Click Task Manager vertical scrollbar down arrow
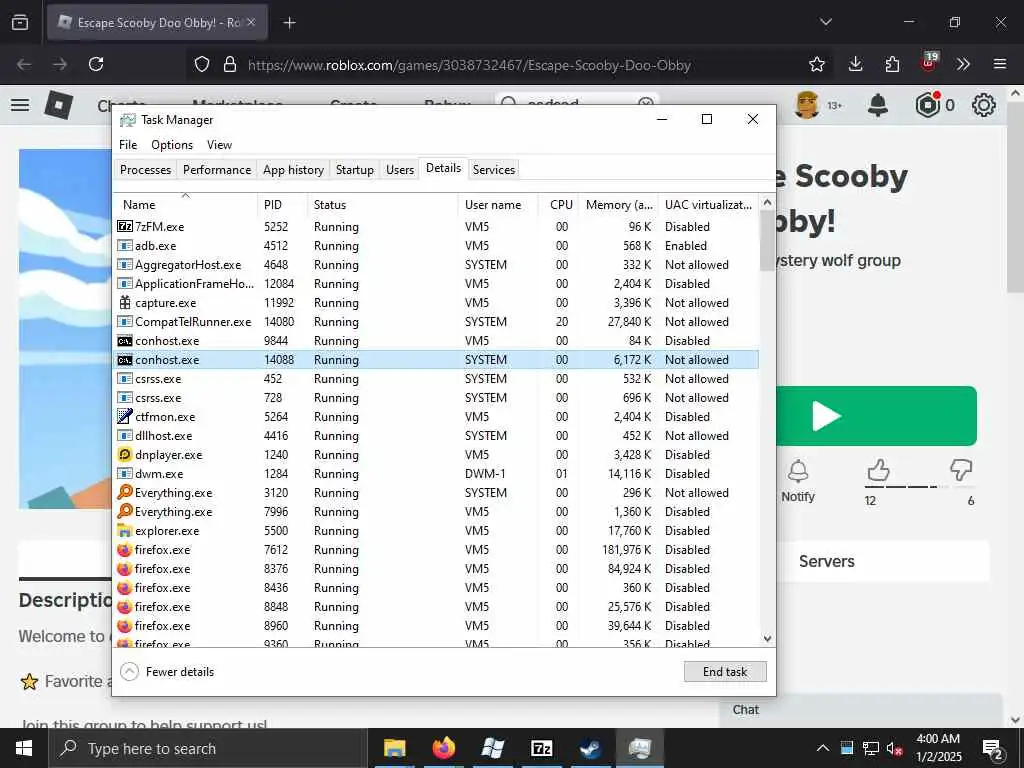 [x=767, y=639]
